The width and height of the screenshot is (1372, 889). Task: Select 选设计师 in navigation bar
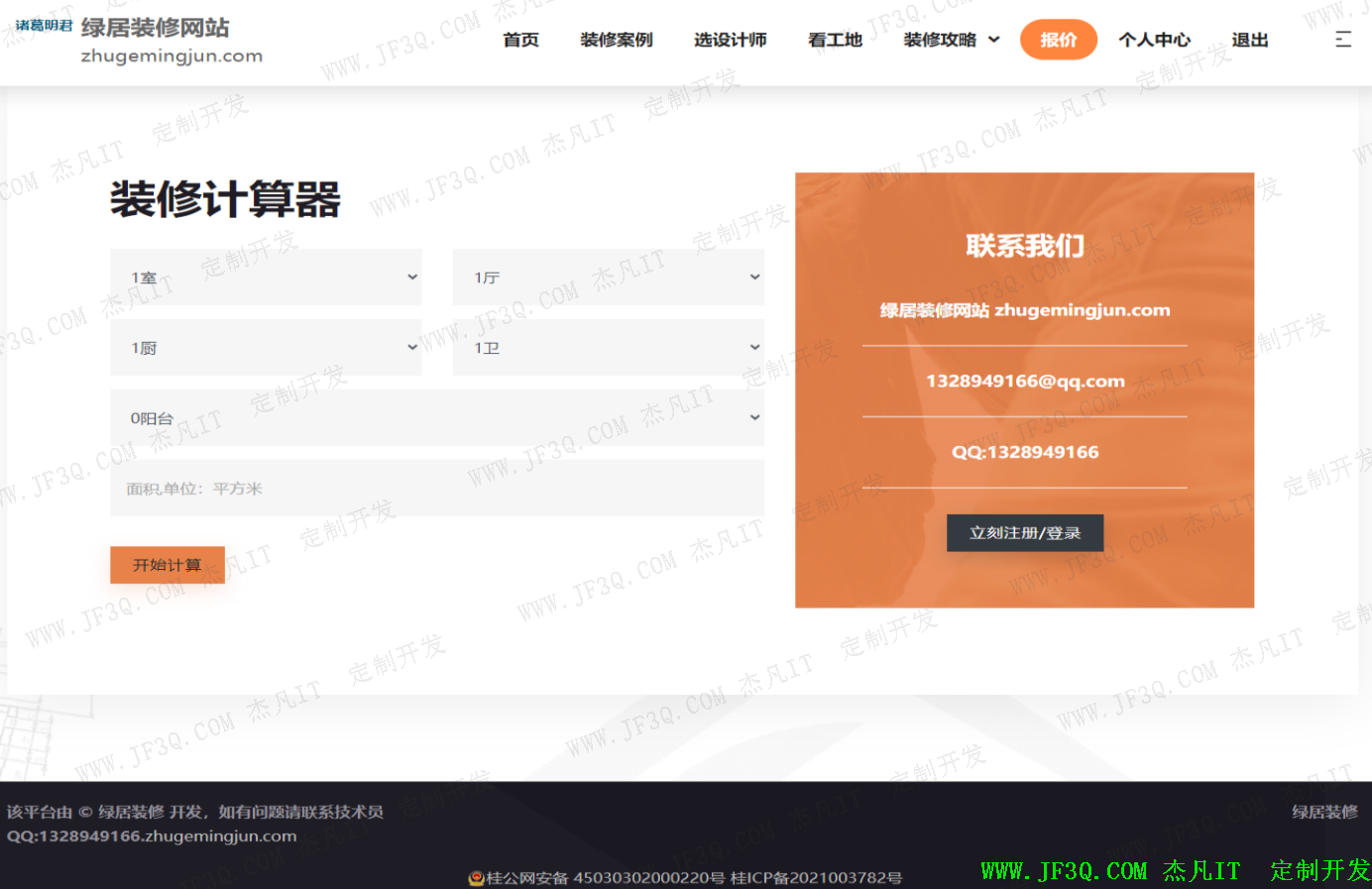730,40
